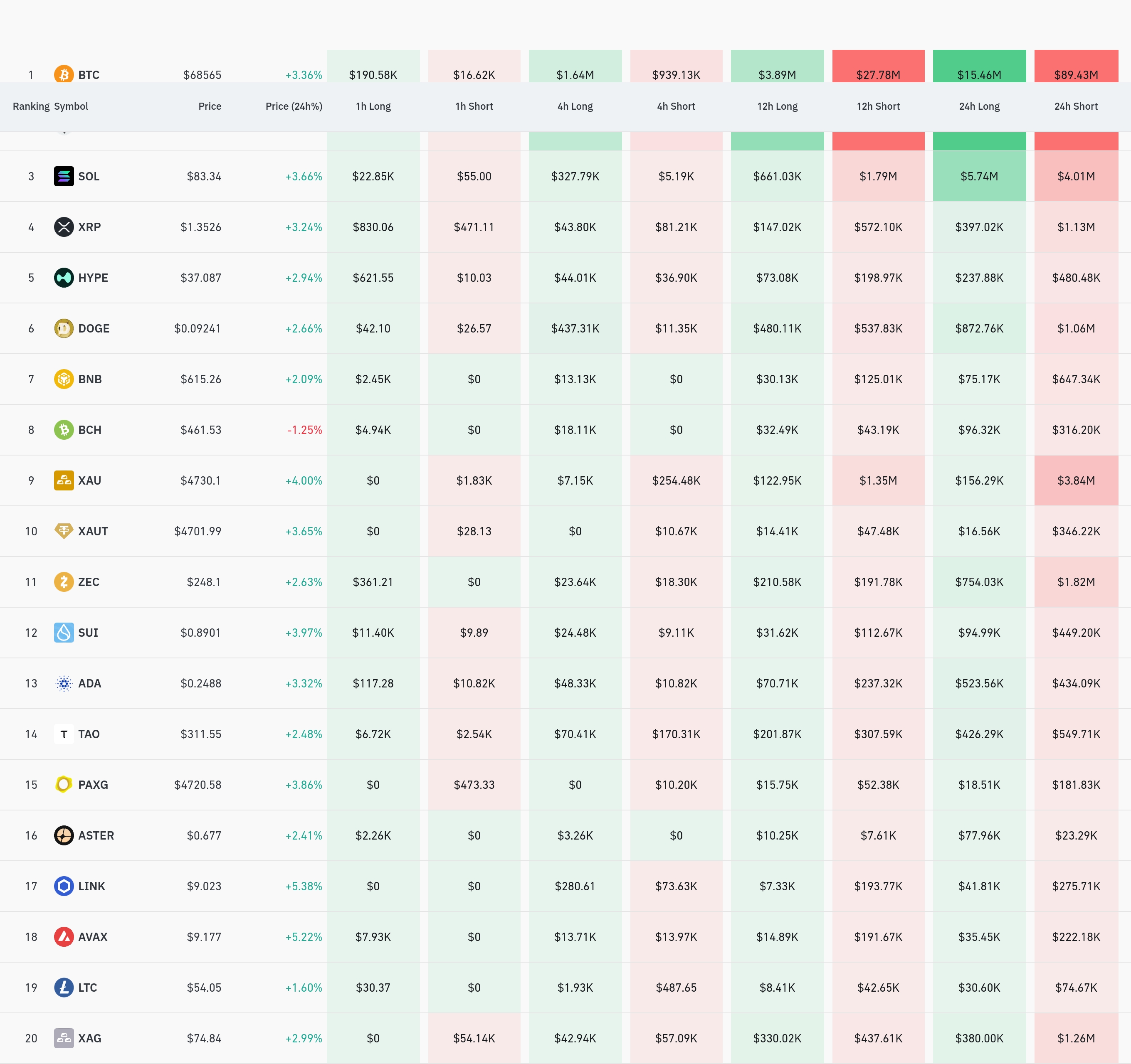This screenshot has height=1064, width=1131.
Task: Sort by 1h Long column header
Action: [373, 106]
